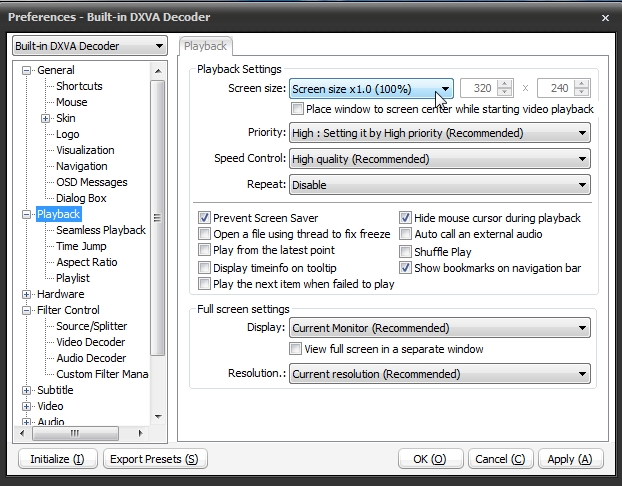Select Playlist in the tree

[73, 278]
